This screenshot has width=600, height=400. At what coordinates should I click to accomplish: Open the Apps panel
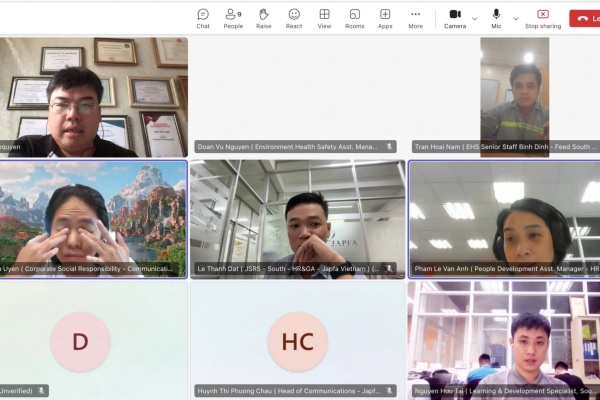click(385, 18)
